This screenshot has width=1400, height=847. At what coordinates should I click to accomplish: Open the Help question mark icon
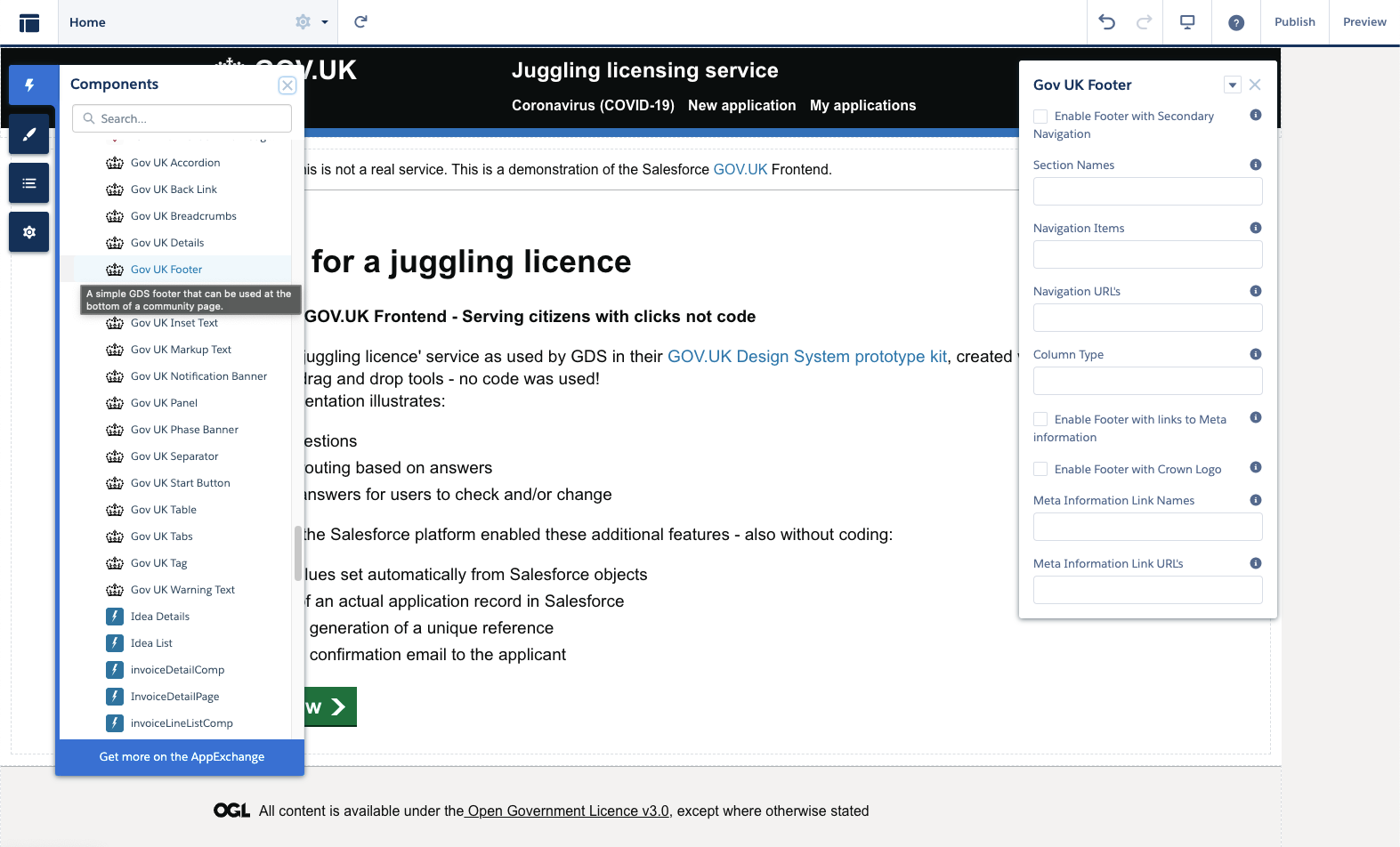click(1235, 22)
